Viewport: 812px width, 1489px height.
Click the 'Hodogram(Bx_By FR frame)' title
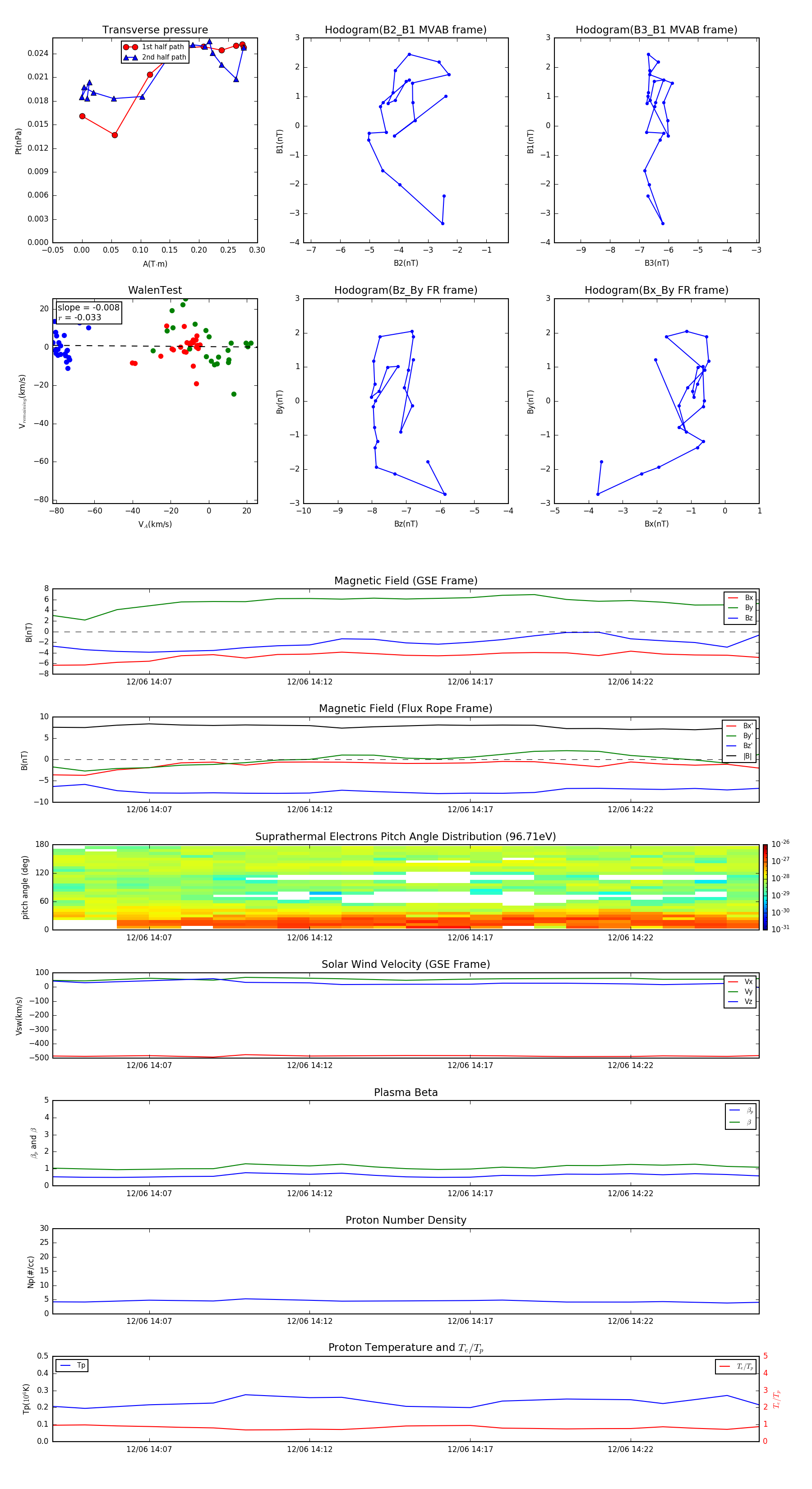point(656,290)
